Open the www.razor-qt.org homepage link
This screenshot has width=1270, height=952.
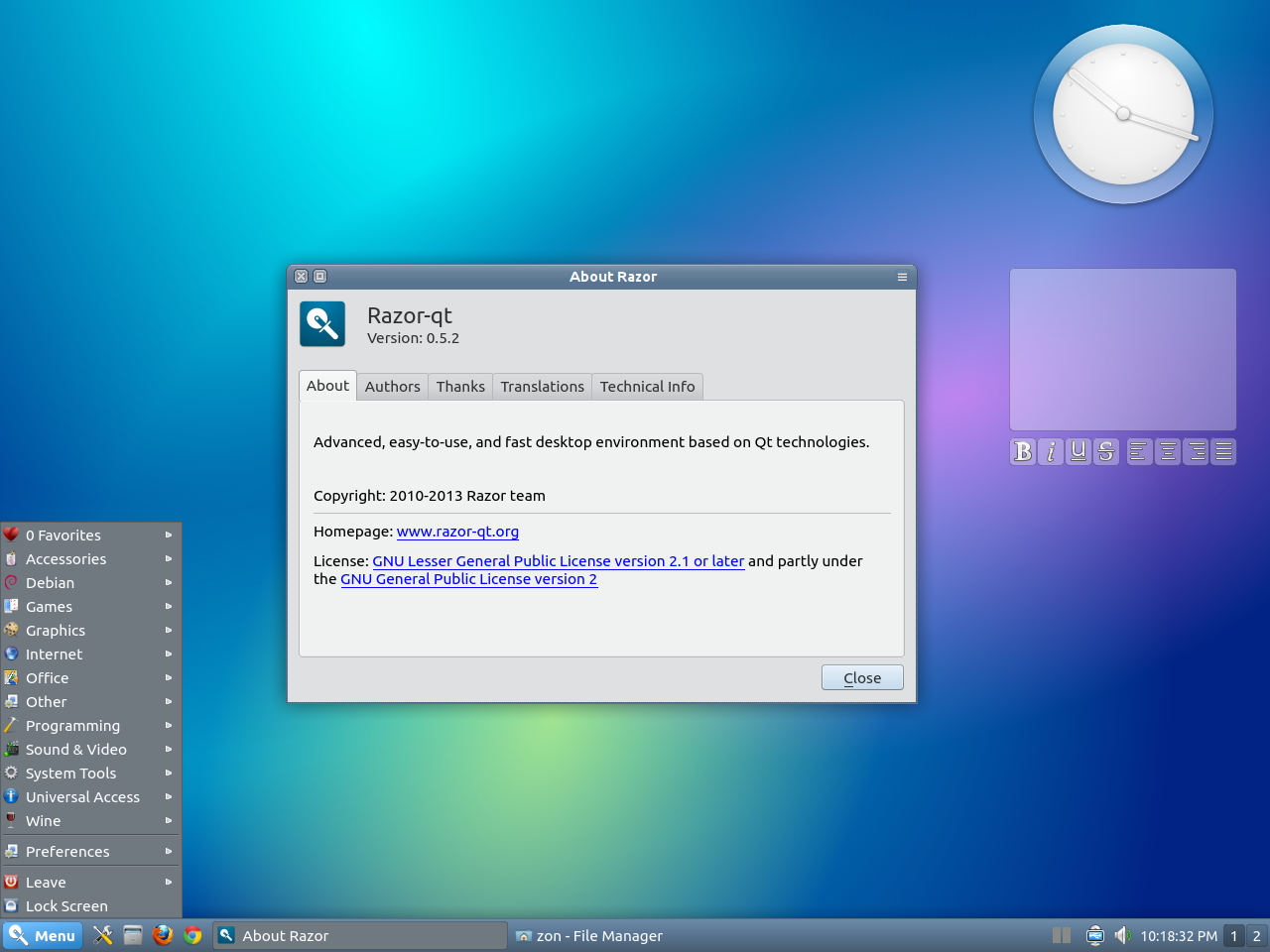click(457, 531)
